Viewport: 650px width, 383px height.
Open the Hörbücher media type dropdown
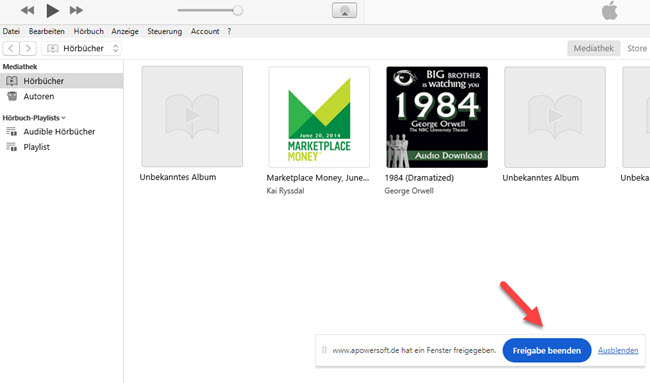point(81,48)
